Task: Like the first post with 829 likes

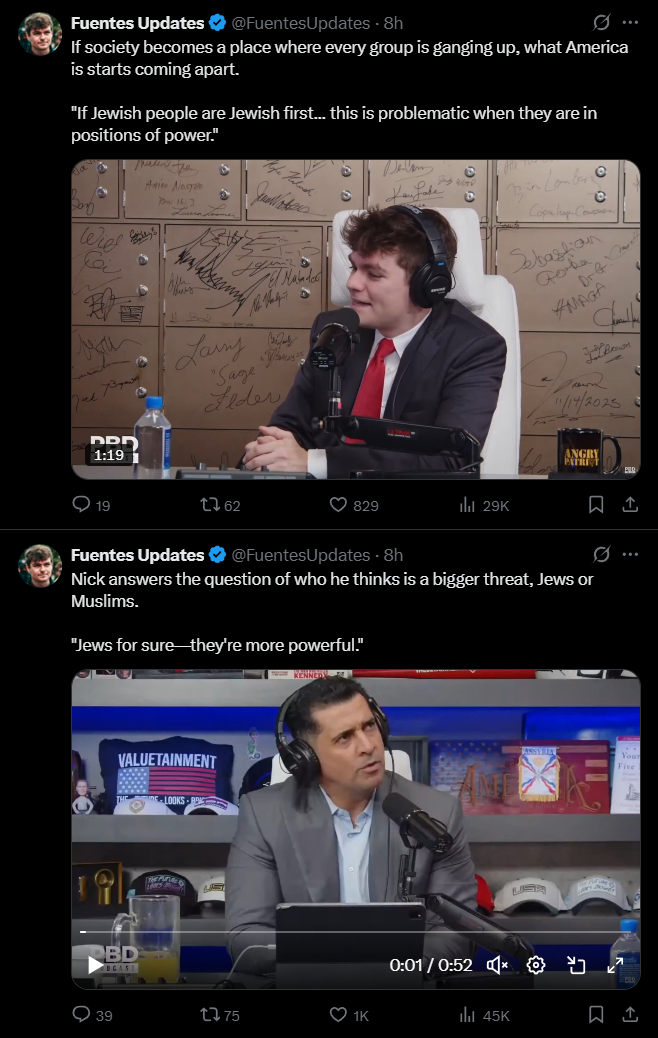Action: [x=353, y=505]
